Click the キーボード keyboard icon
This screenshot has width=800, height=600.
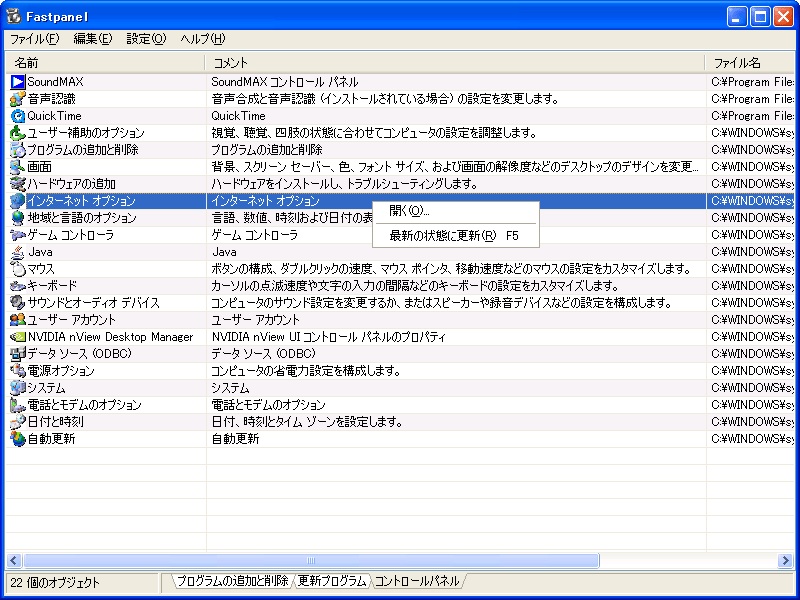18,286
